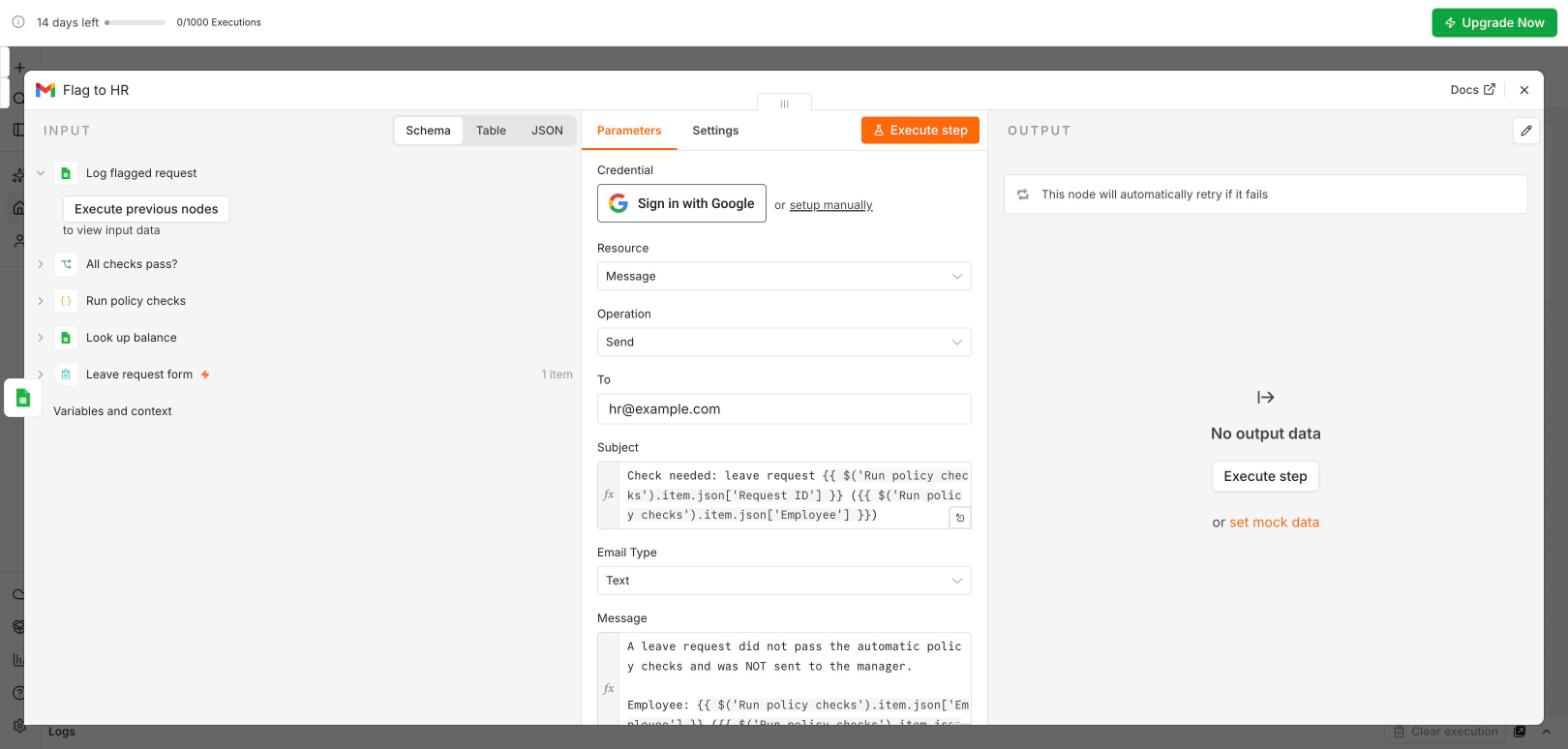Click the Google Sheets icon for Look up balance
The height and width of the screenshot is (749, 1568).
(66, 338)
